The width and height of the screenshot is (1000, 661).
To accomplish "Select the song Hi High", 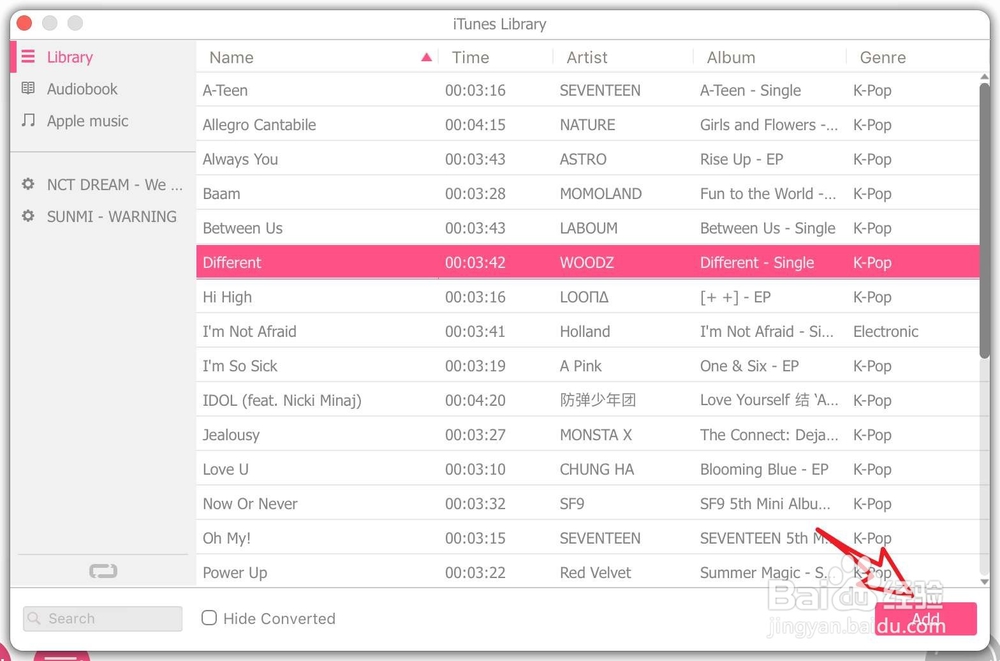I will 587,297.
